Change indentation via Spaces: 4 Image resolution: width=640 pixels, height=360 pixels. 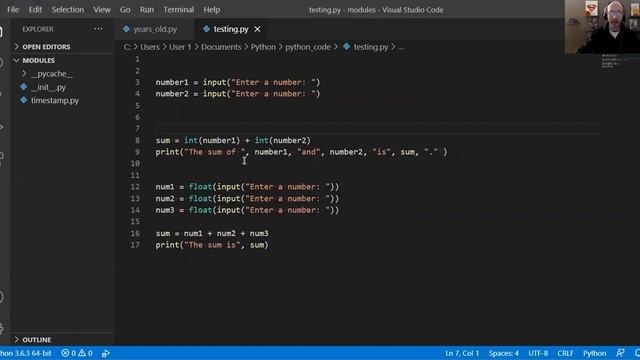(x=504, y=353)
